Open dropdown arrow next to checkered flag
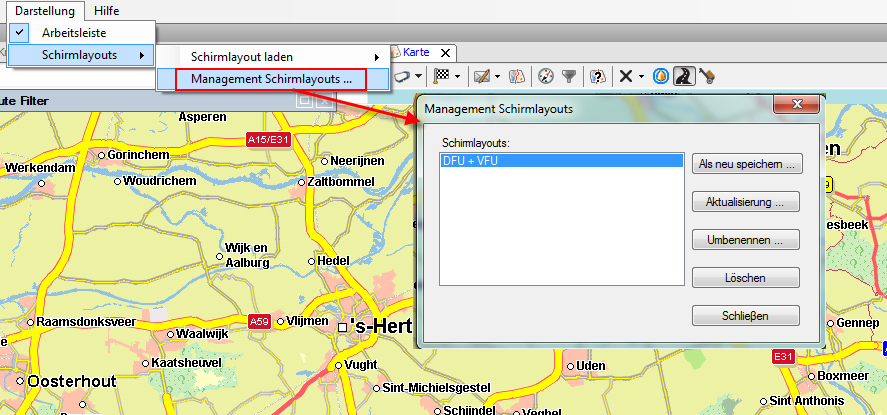Screen dimensions: 887x415 457,76
